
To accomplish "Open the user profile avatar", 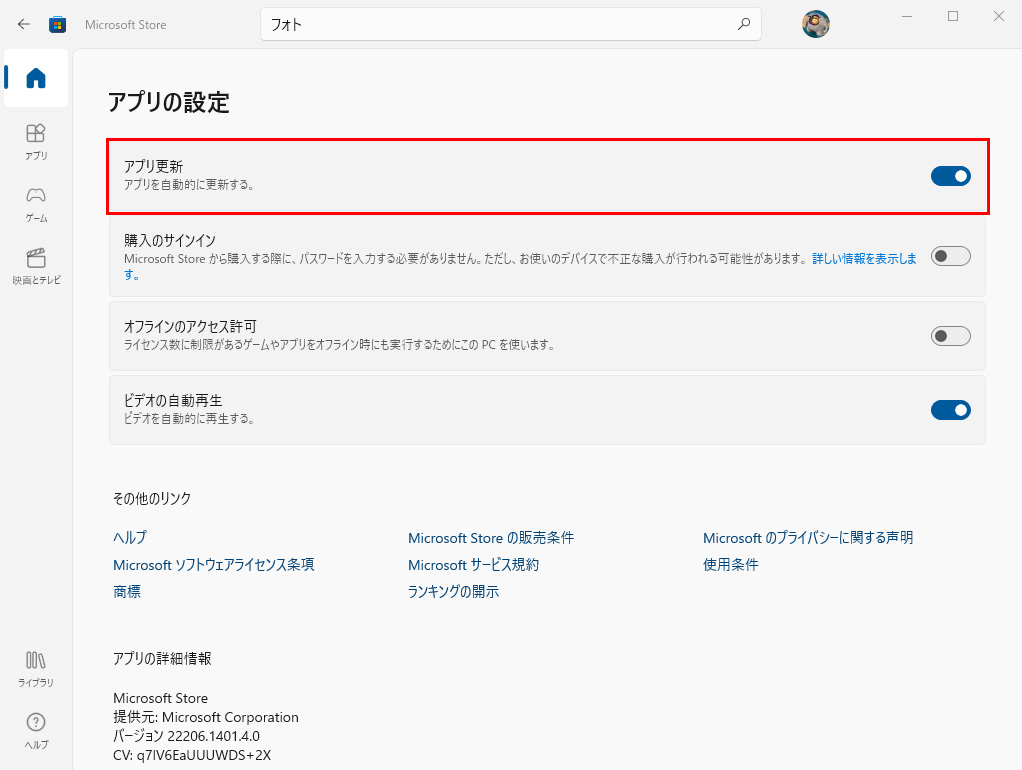I will [815, 24].
